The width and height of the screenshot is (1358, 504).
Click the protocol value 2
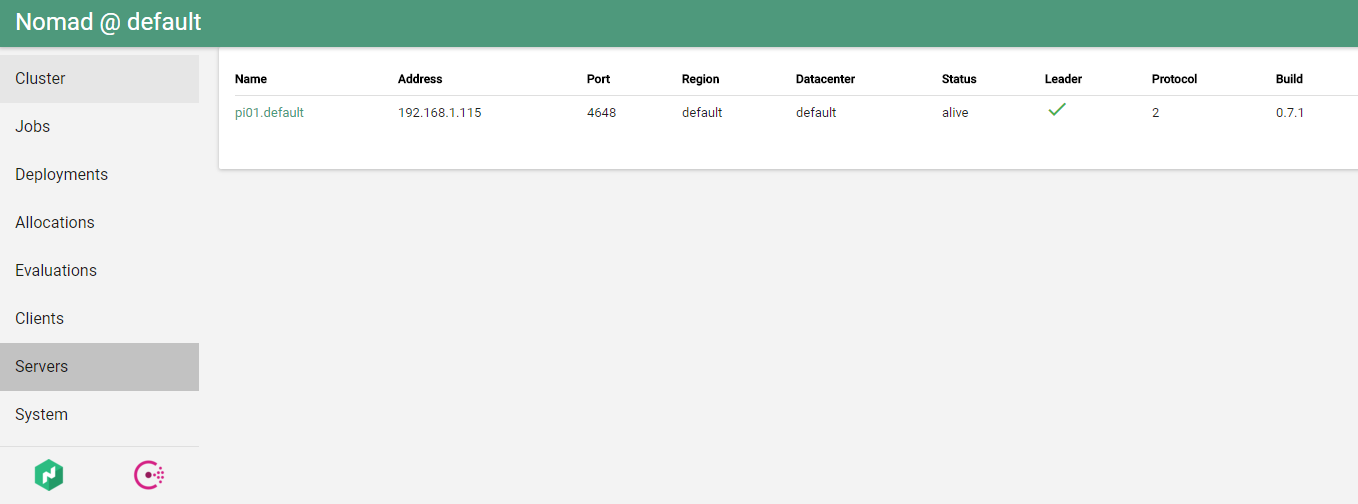point(1156,113)
